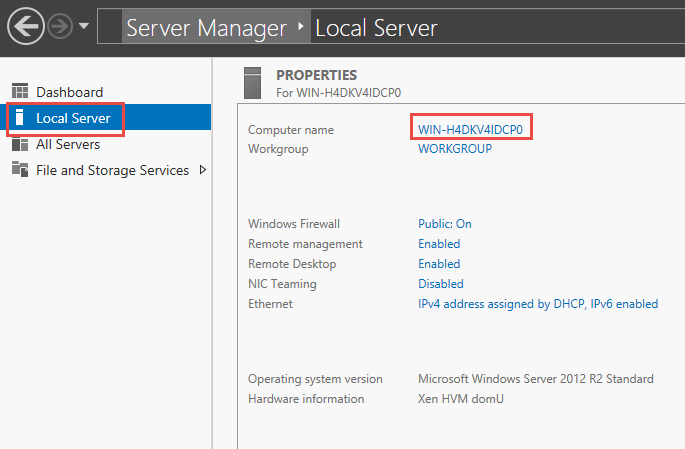Click the All Servers sidebar icon
This screenshot has width=685, height=449.
(x=20, y=144)
